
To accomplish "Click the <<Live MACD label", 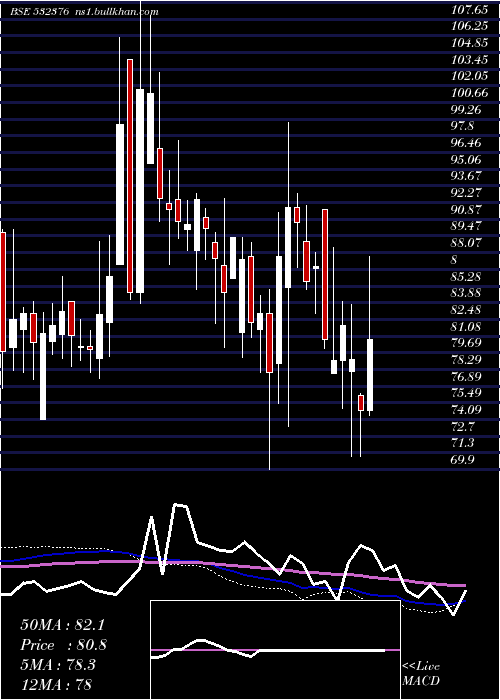I will (421, 673).
